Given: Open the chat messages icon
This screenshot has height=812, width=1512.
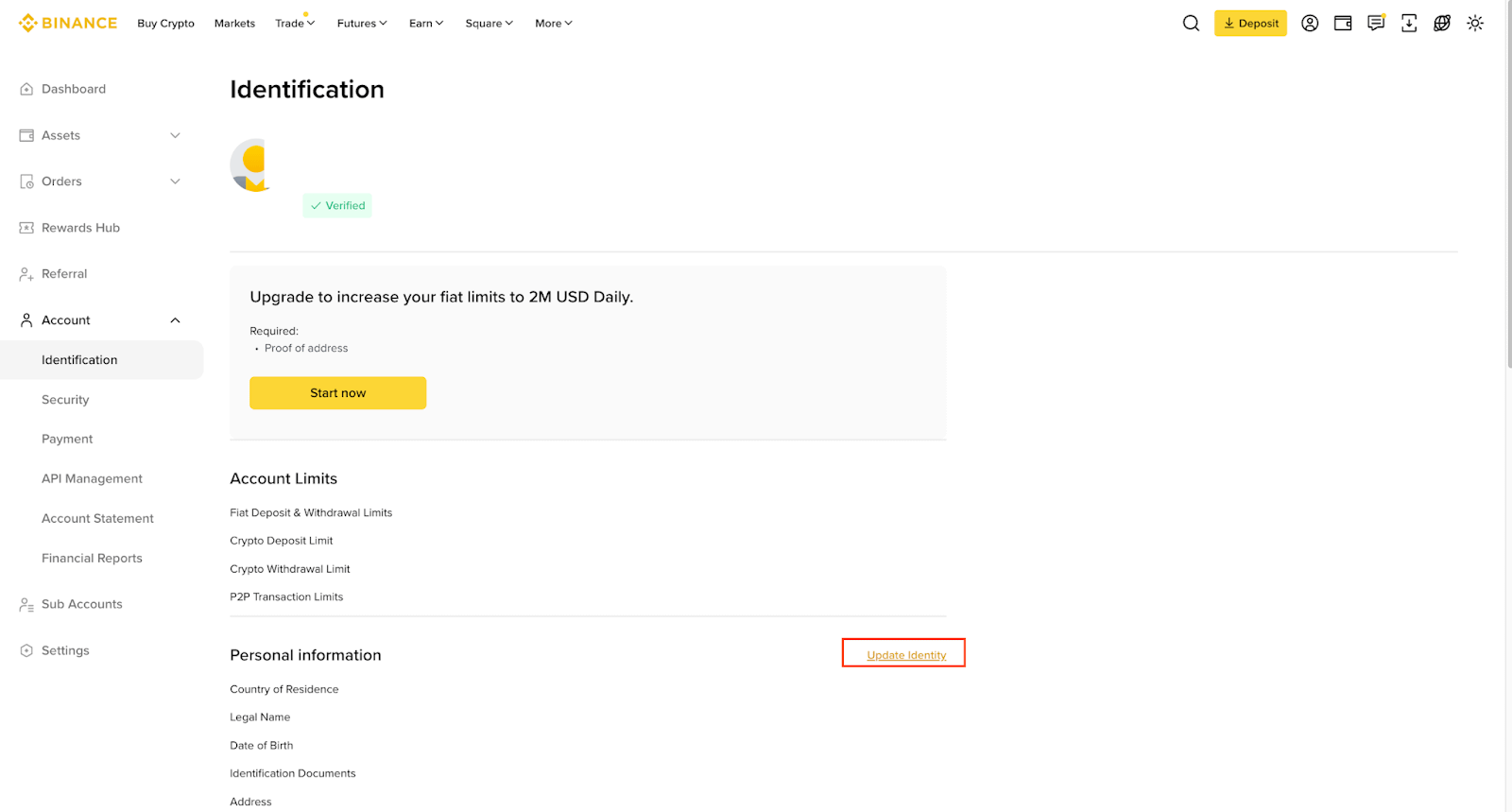Looking at the screenshot, I should 1376,24.
